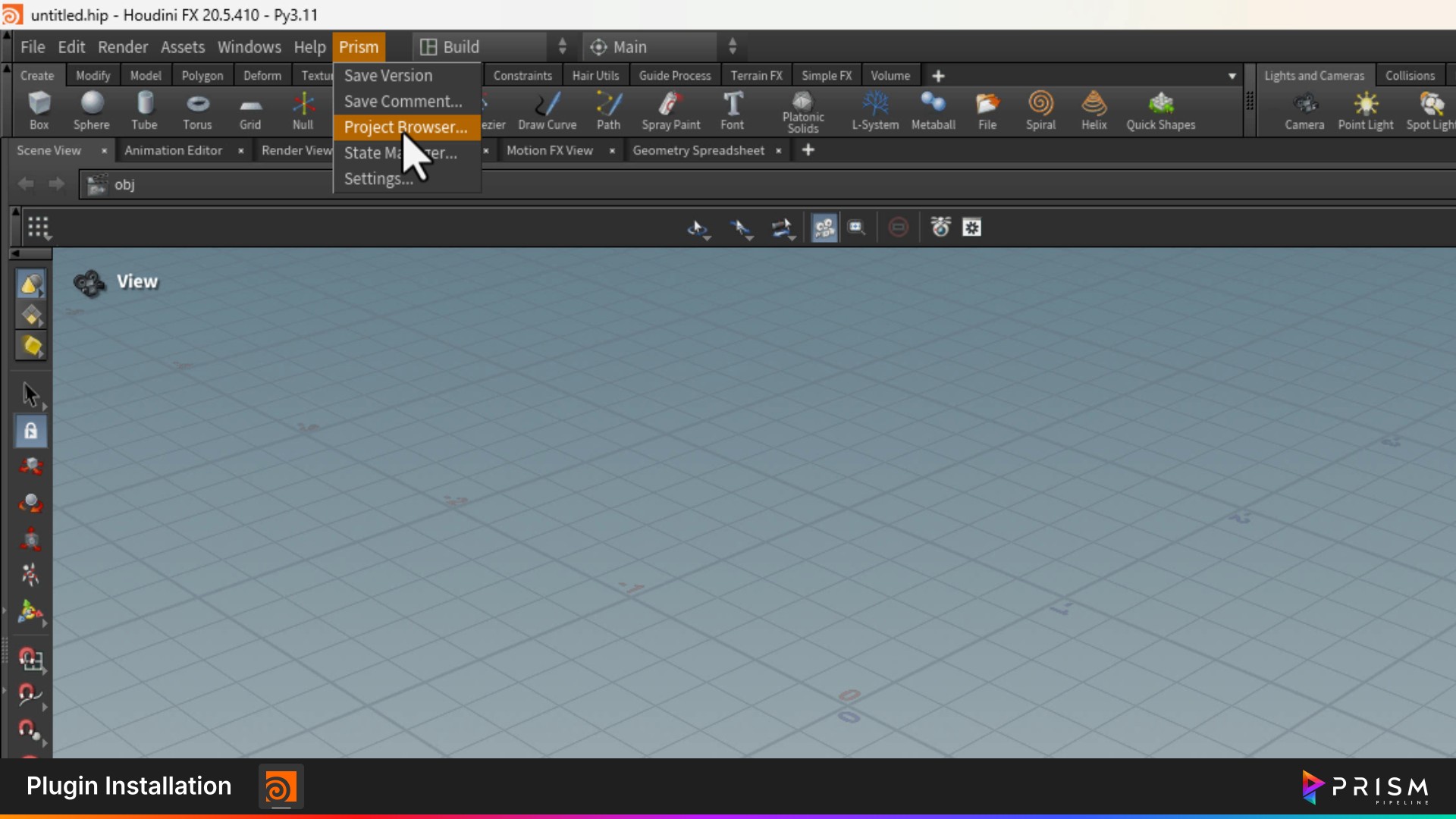The width and height of the screenshot is (1456, 819).
Task: Open the Render menu
Action: (x=123, y=47)
